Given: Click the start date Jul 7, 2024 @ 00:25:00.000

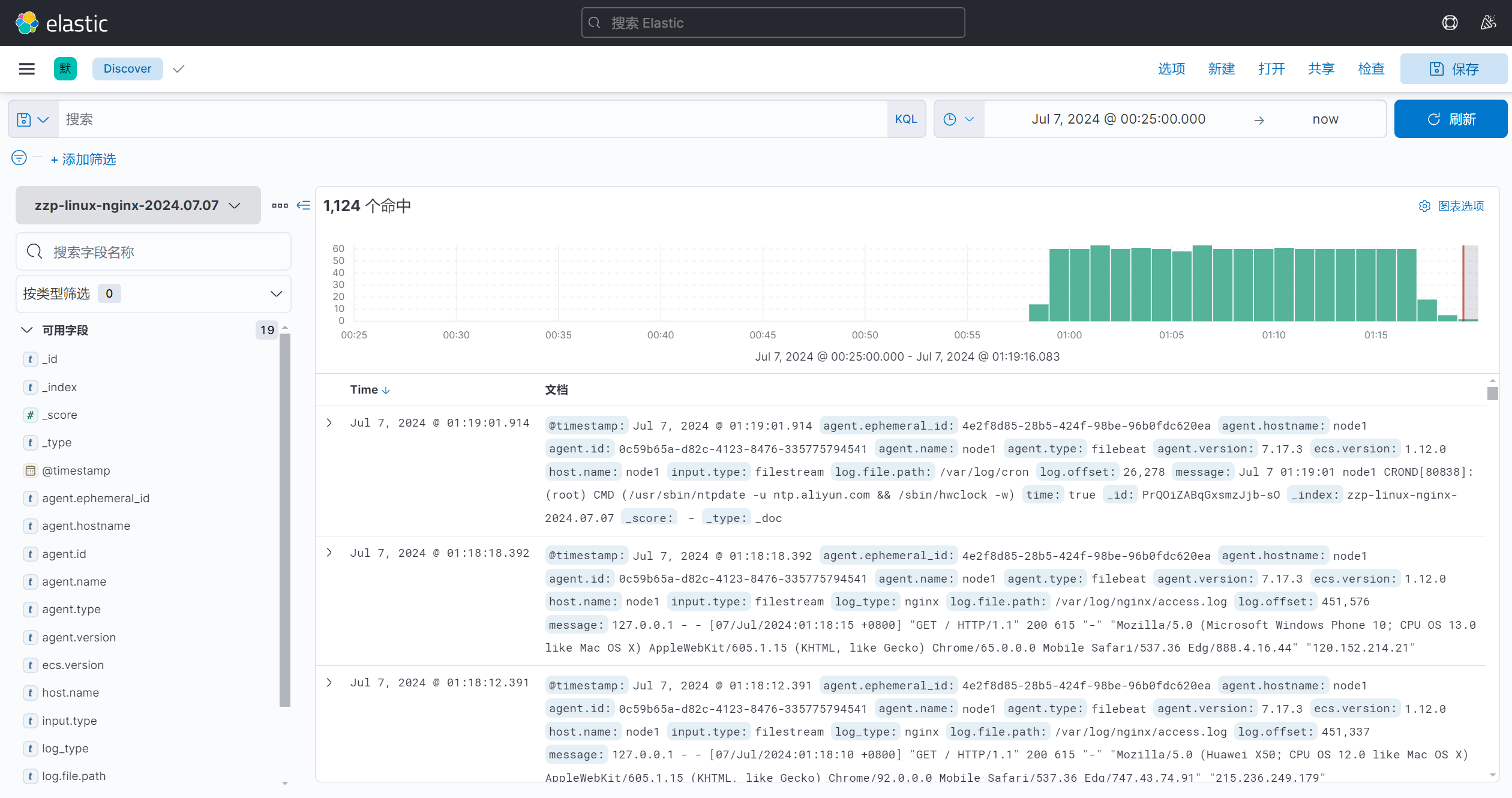Looking at the screenshot, I should (x=1118, y=119).
